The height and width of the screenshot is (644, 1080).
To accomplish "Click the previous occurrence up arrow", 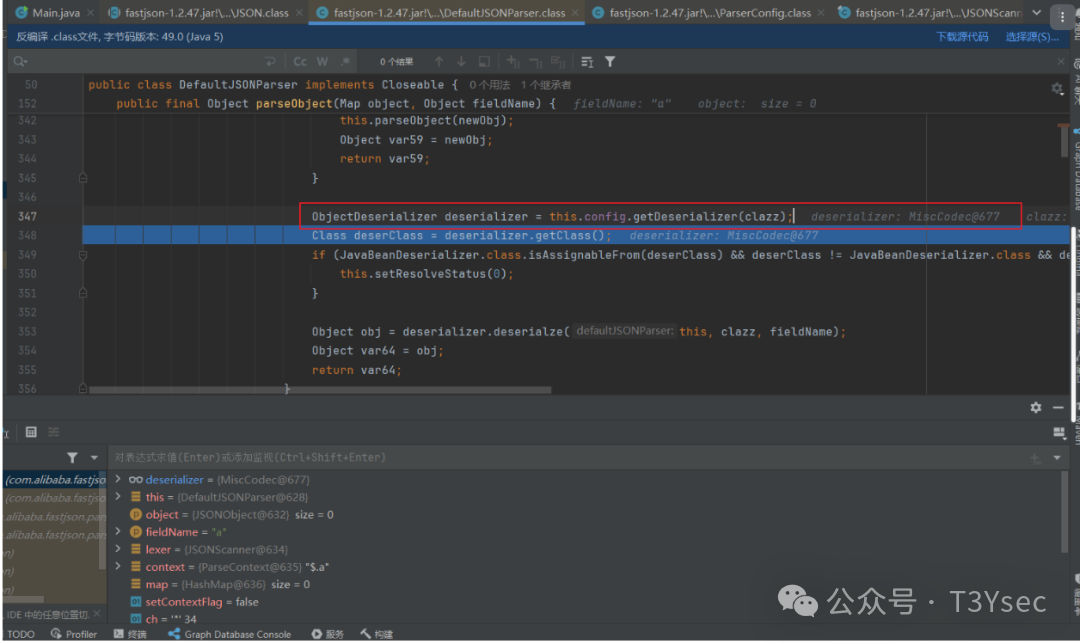I will coord(439,62).
